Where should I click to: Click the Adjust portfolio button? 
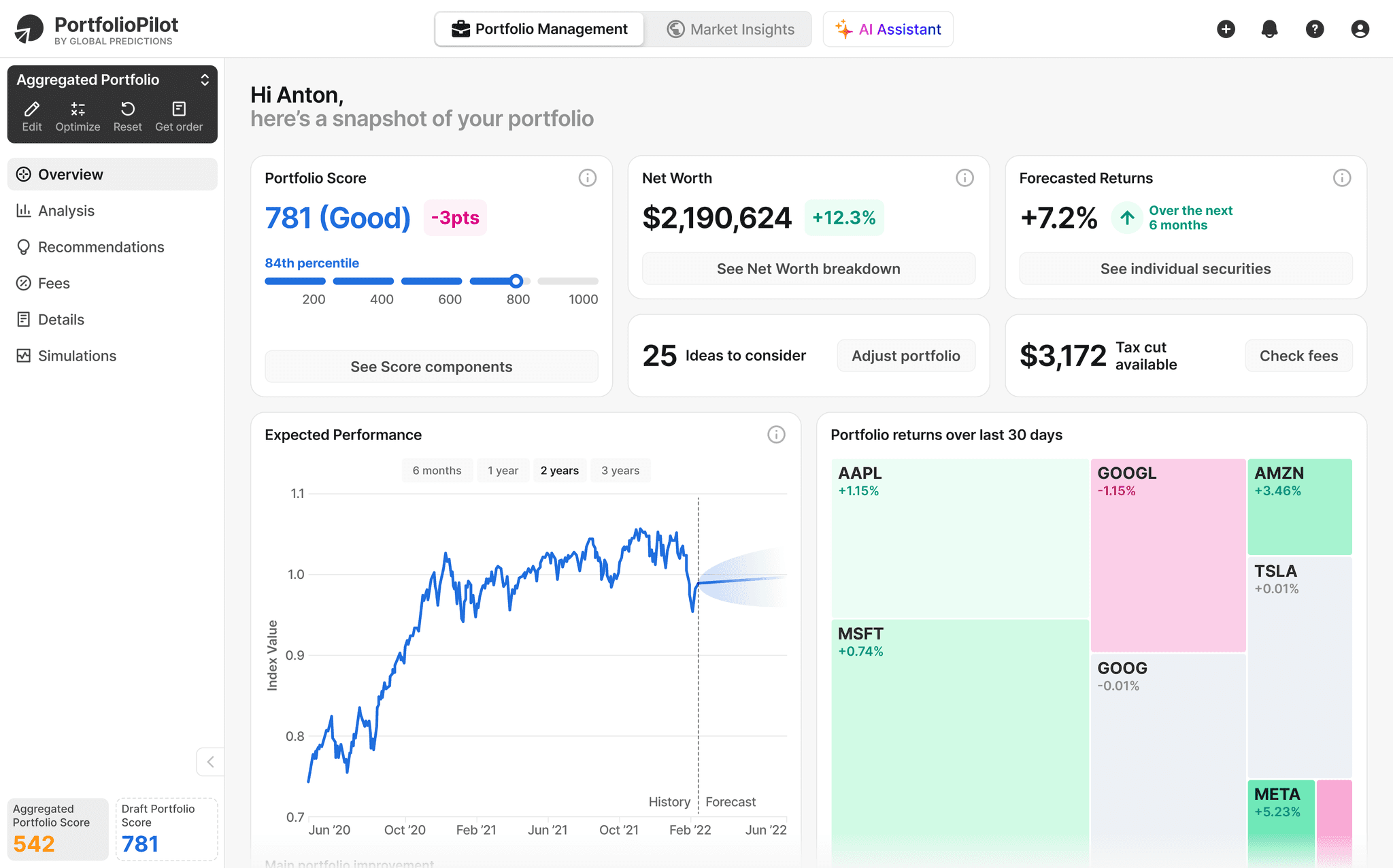click(x=905, y=356)
